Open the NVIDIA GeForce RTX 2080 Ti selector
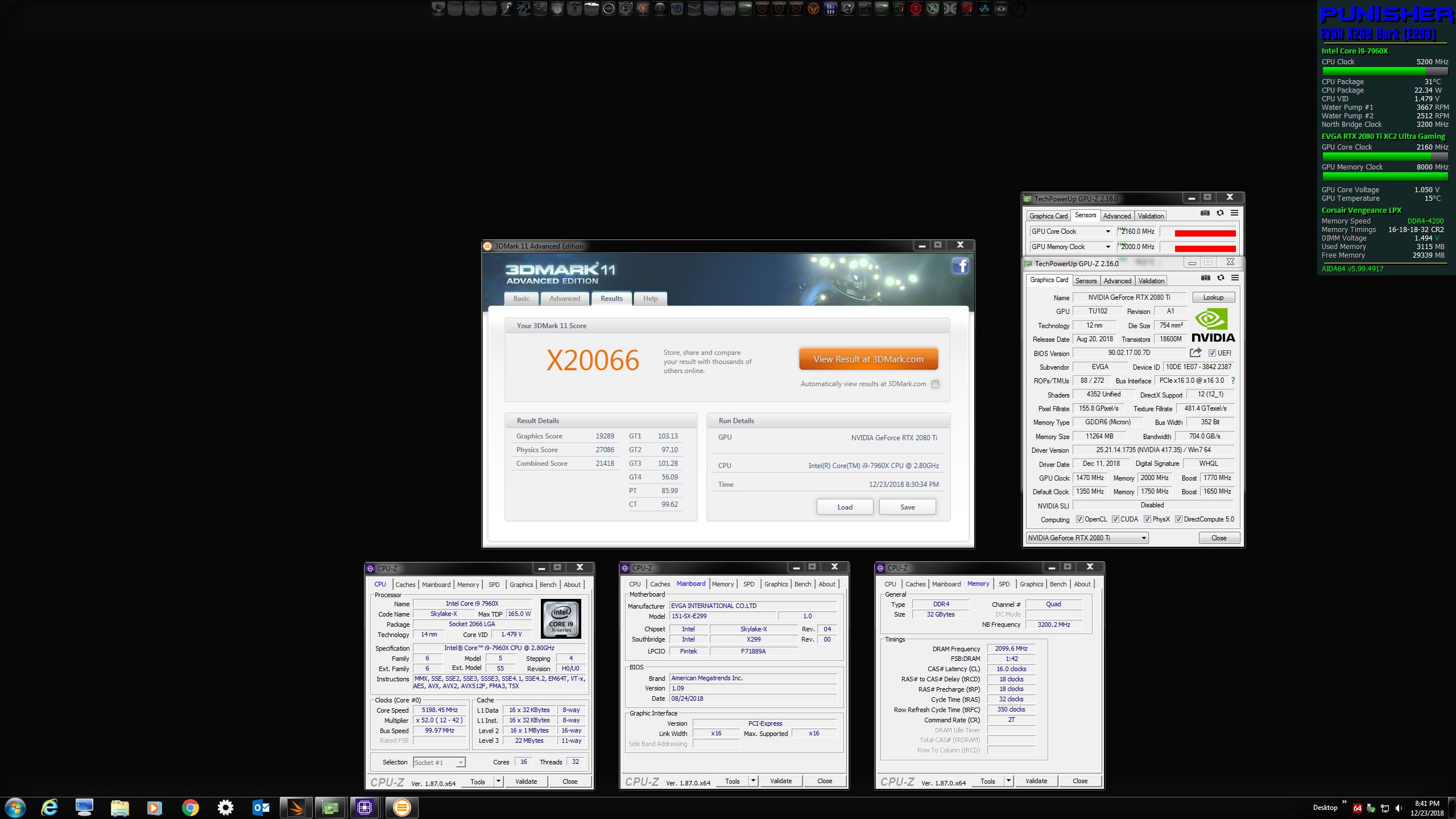 (x=1087, y=538)
